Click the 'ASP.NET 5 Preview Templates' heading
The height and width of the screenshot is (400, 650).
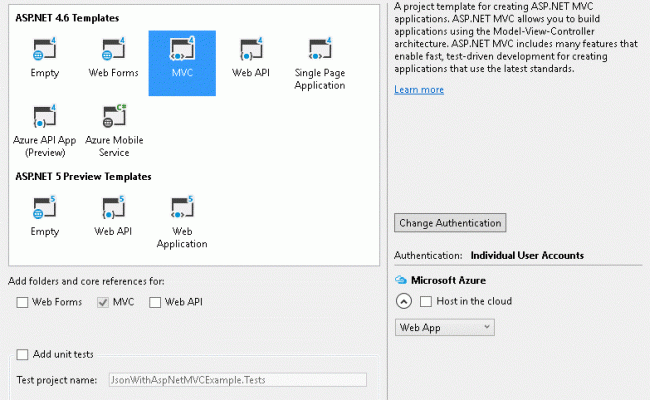[x=83, y=177]
